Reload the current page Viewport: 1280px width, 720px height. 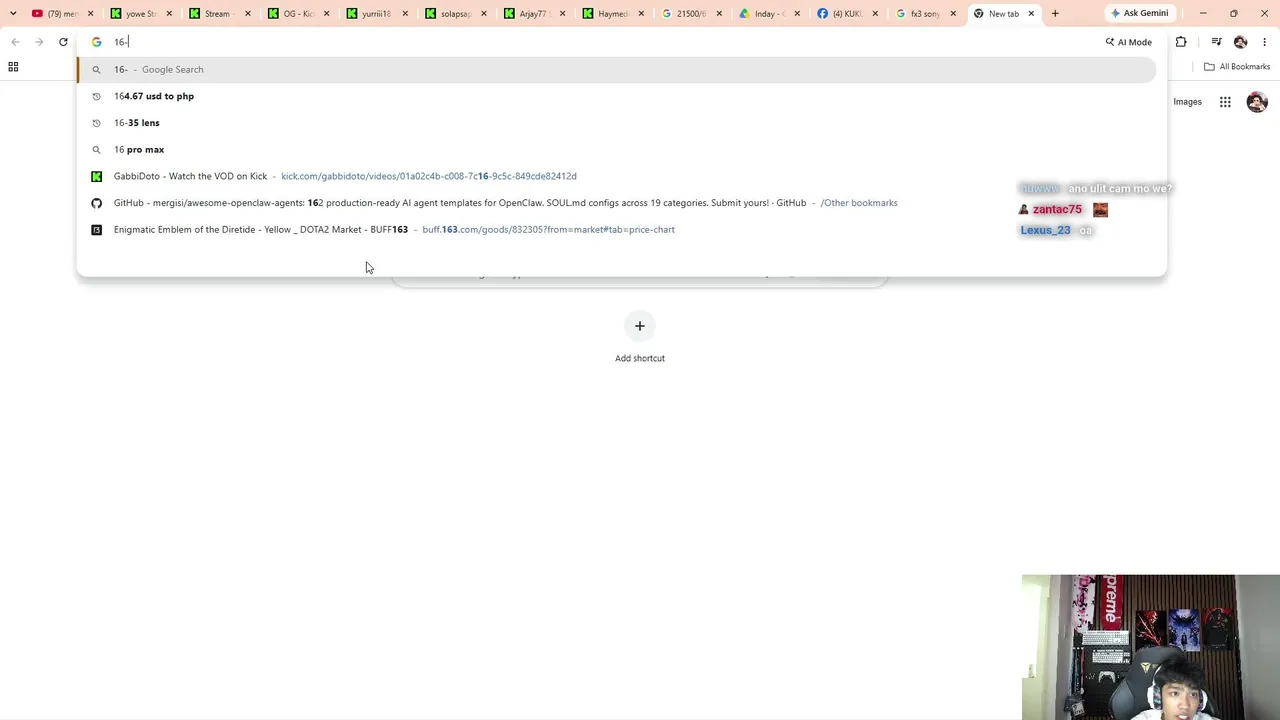point(63,42)
